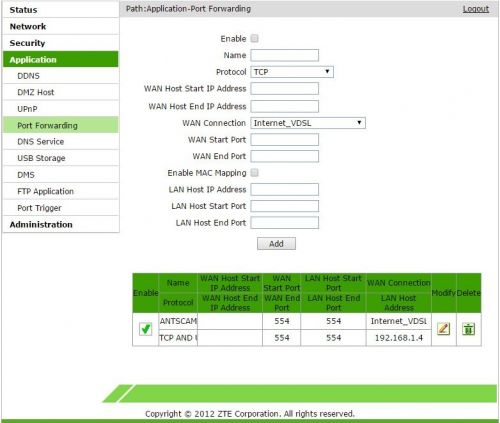The width and height of the screenshot is (500, 423).
Task: Open the DNS Service page
Action: tap(61, 141)
